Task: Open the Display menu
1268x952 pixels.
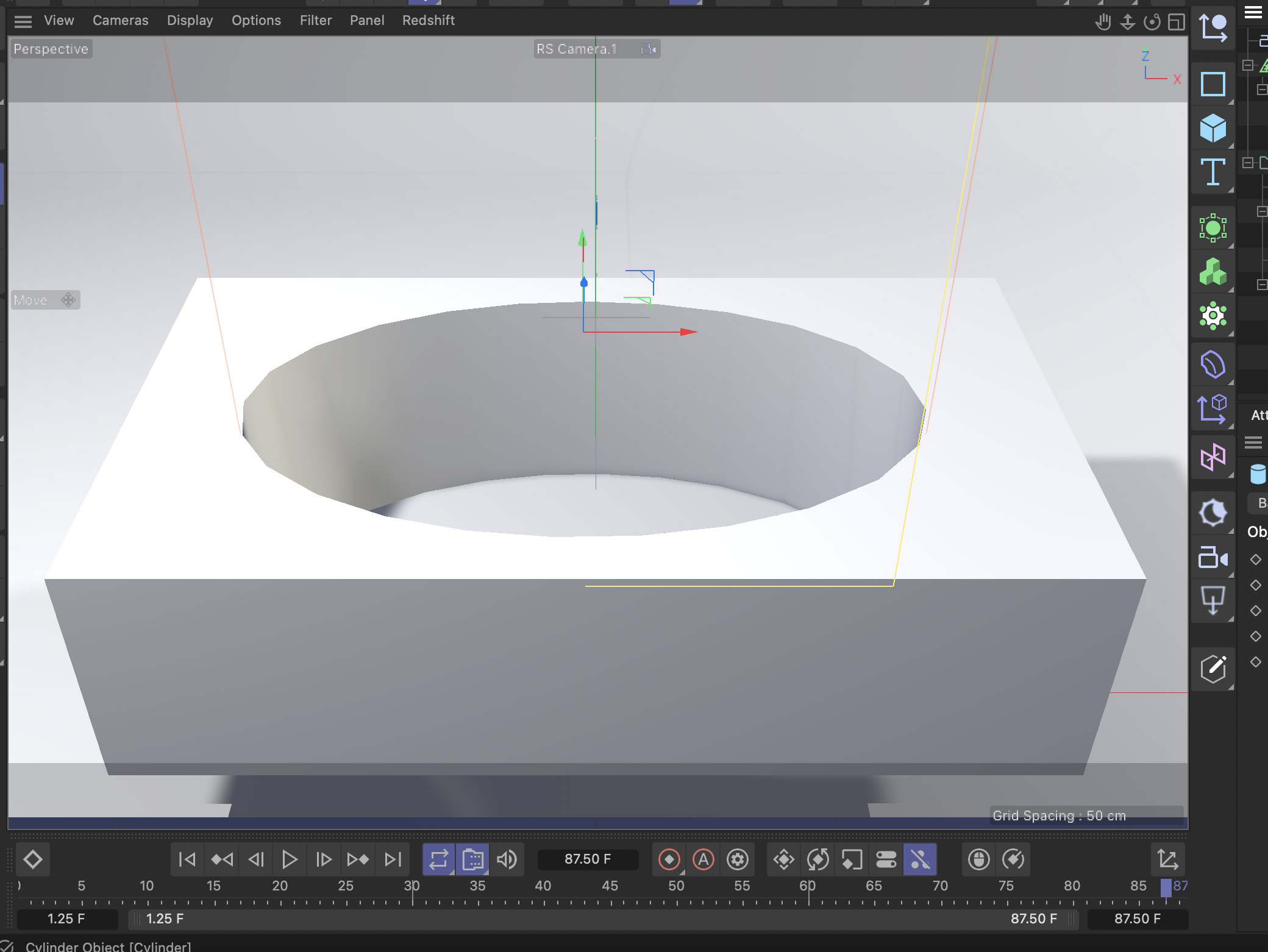Action: pos(190,20)
